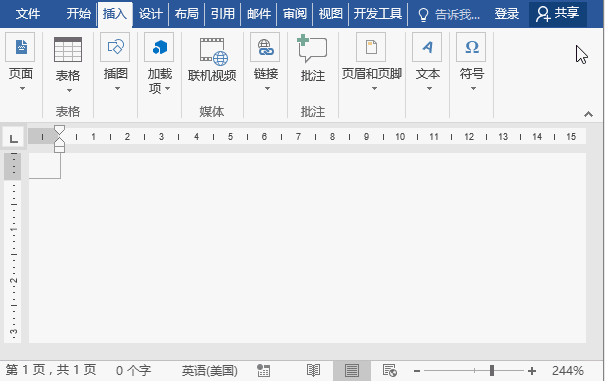Switch to the 引用 References tab

(223, 14)
